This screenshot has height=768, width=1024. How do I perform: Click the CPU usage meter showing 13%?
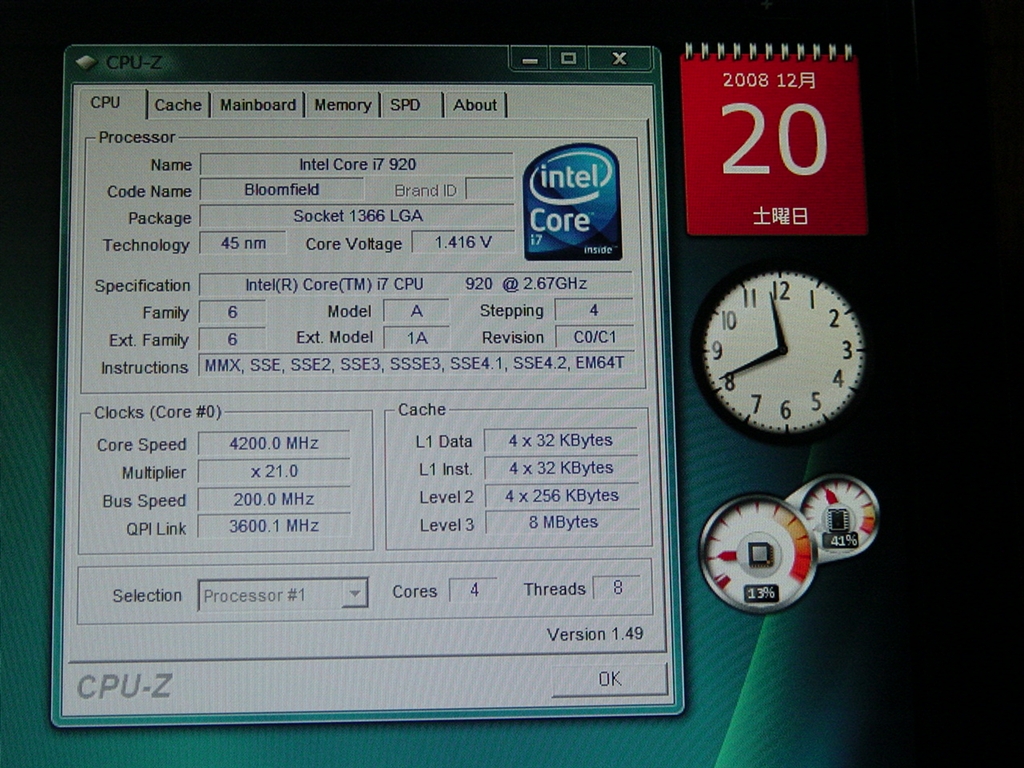758,554
